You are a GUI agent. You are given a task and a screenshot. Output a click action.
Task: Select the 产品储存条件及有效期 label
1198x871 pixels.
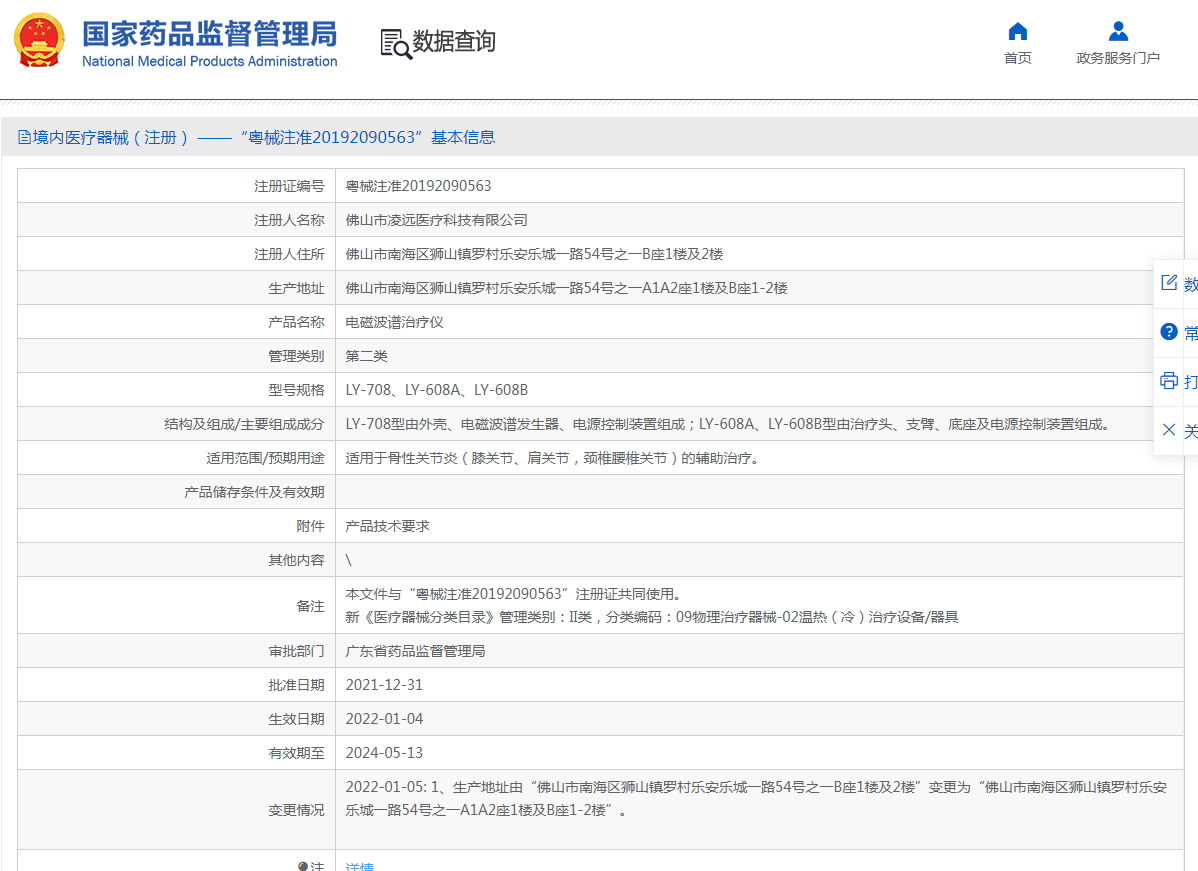tap(254, 492)
